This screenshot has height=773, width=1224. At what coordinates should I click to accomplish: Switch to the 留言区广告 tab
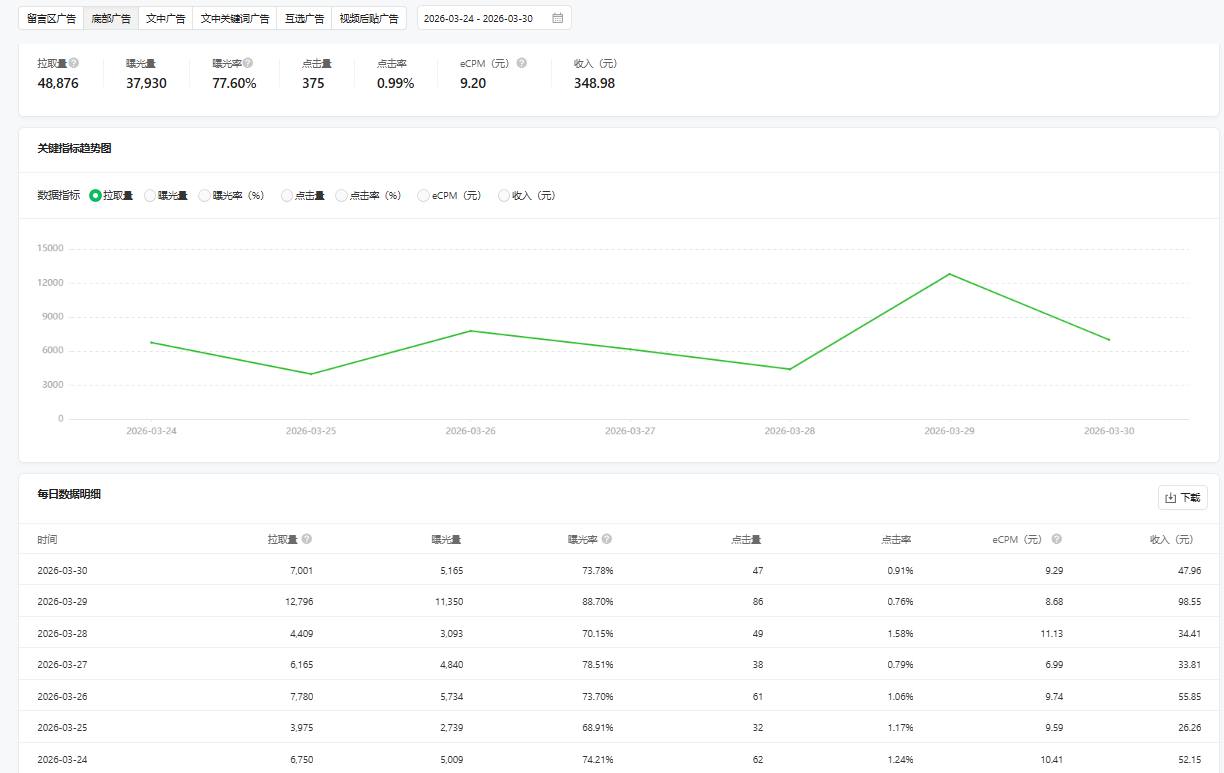click(51, 18)
